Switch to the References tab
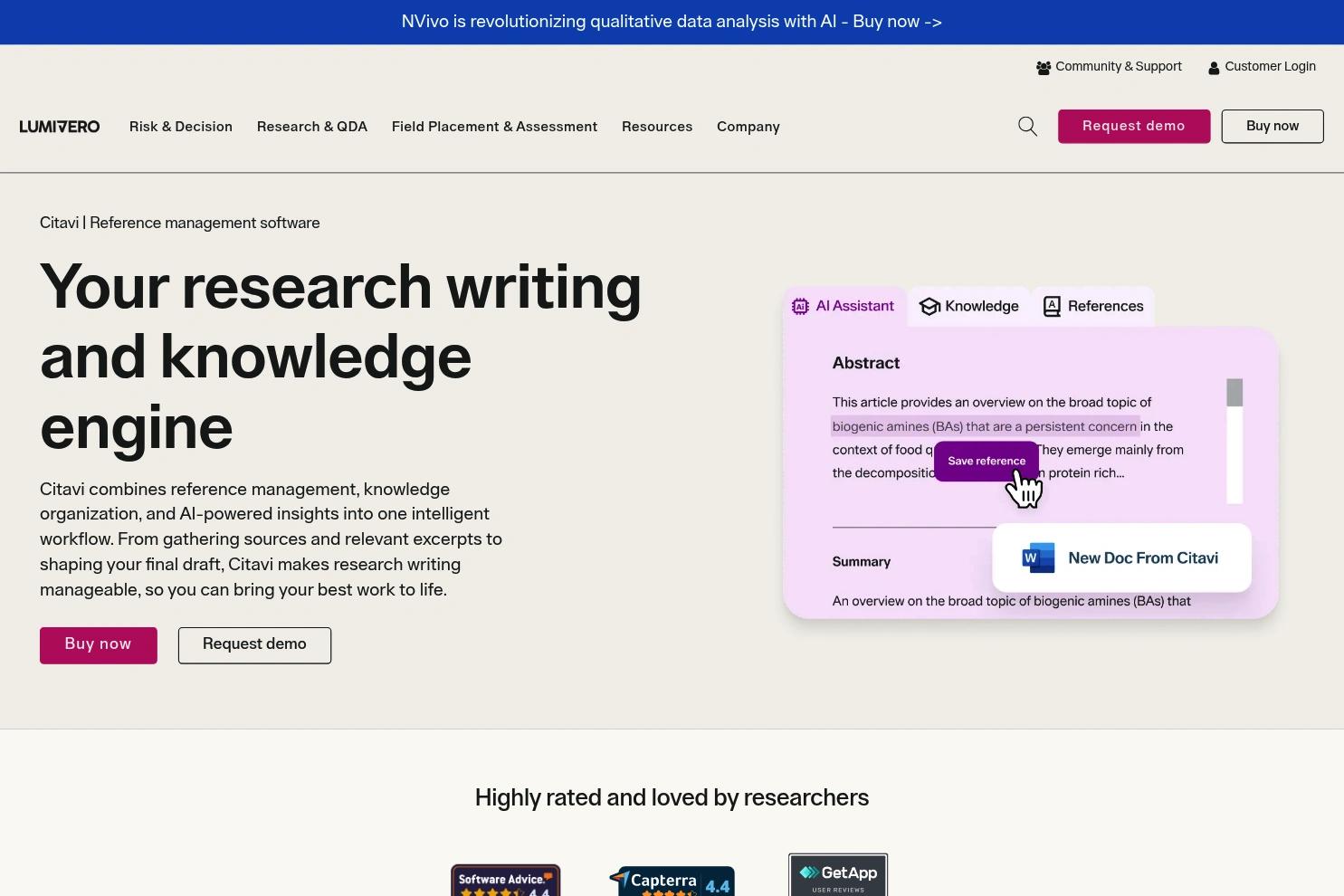The width and height of the screenshot is (1344, 896). point(1093,307)
